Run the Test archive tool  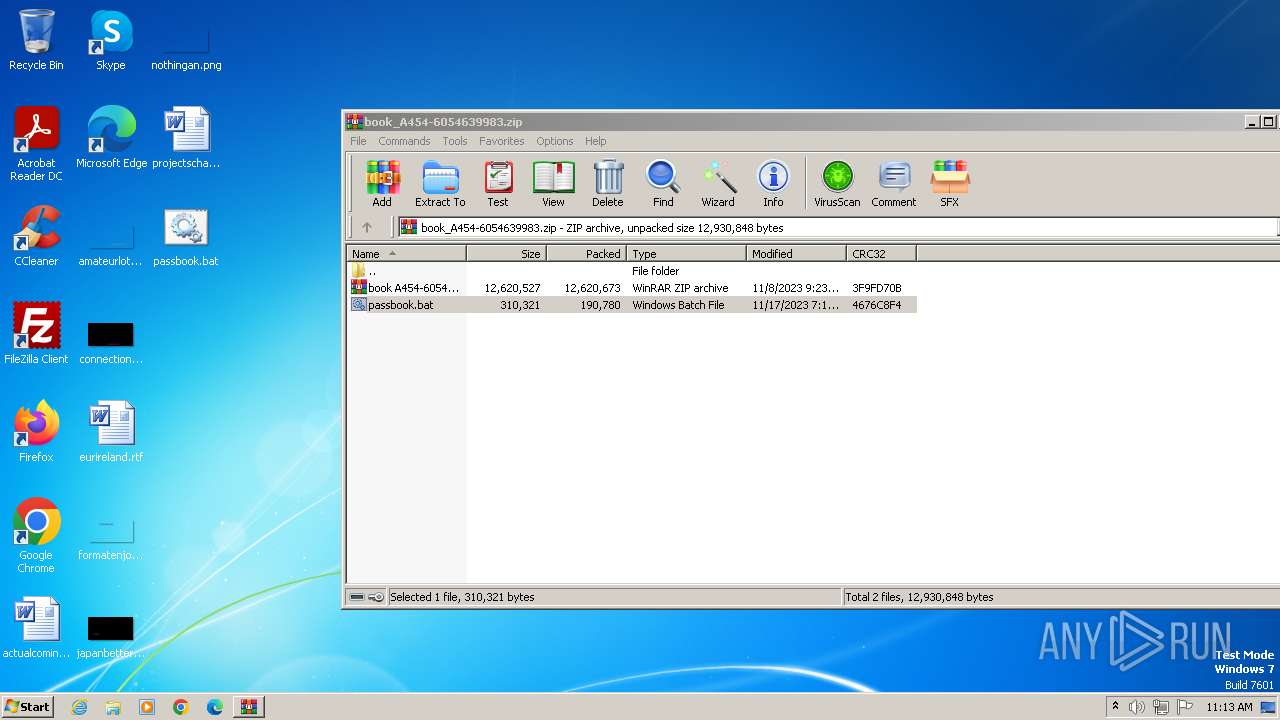coord(498,183)
